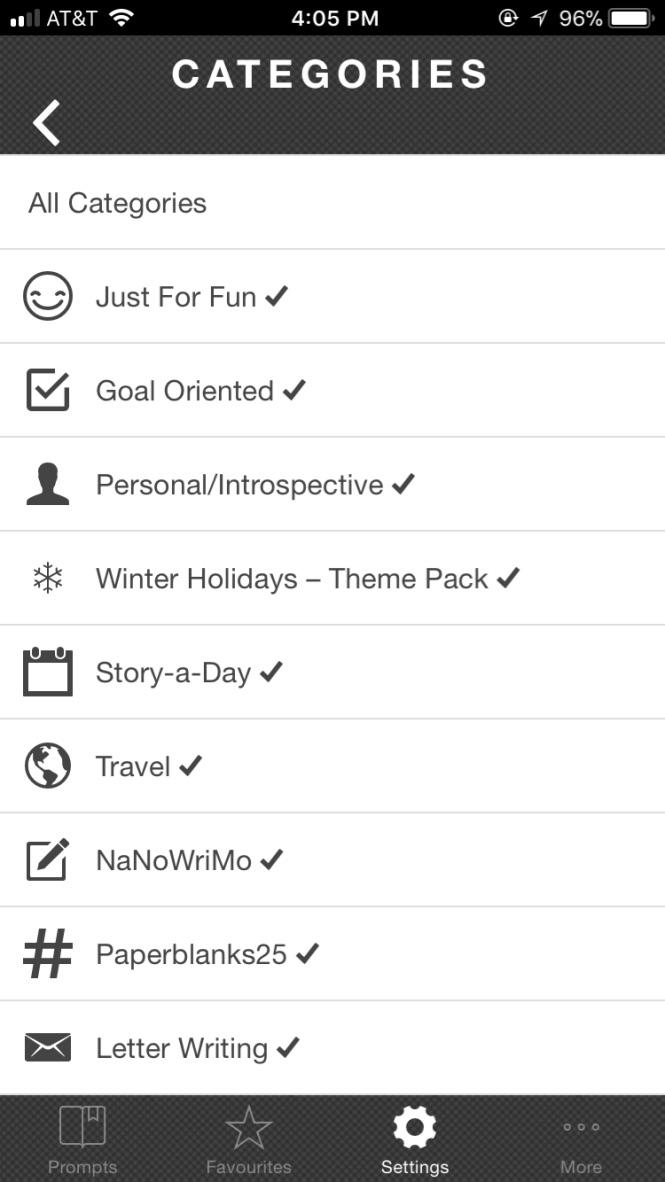Tap the back arrow in the header
This screenshot has width=665, height=1182.
[46, 123]
